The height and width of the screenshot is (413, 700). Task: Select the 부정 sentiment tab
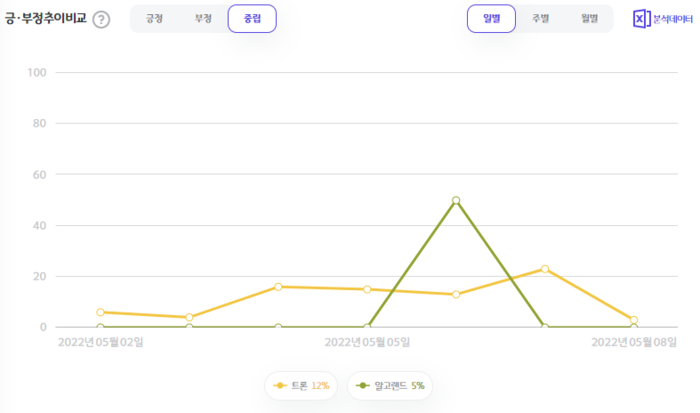coord(203,19)
